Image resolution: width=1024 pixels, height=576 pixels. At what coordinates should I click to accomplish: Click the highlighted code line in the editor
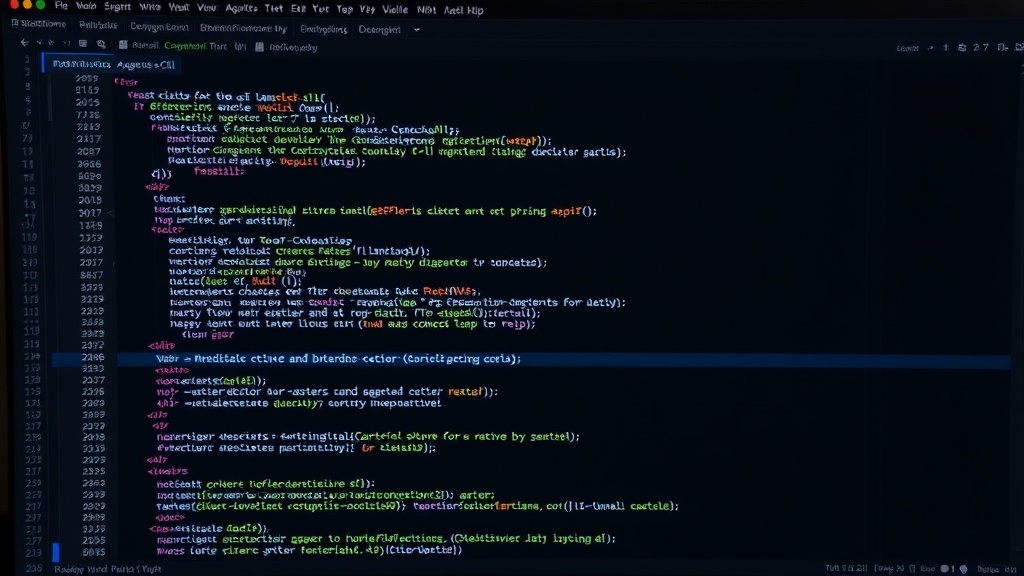coord(530,359)
